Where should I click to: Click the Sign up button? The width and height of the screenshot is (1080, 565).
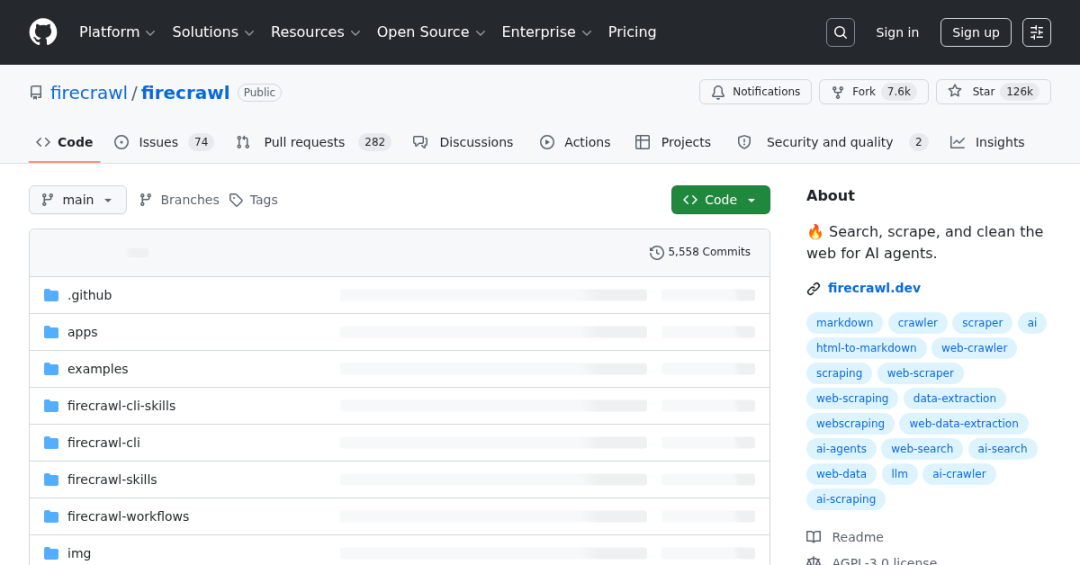(976, 32)
